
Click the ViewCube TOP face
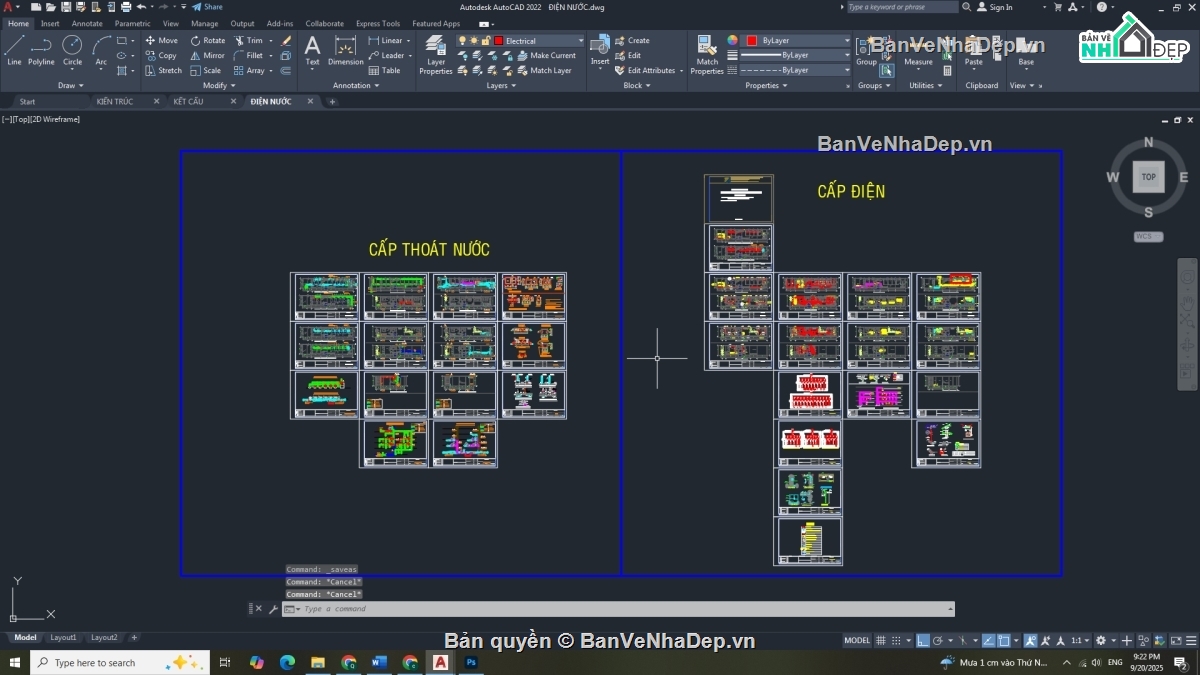click(x=1148, y=177)
